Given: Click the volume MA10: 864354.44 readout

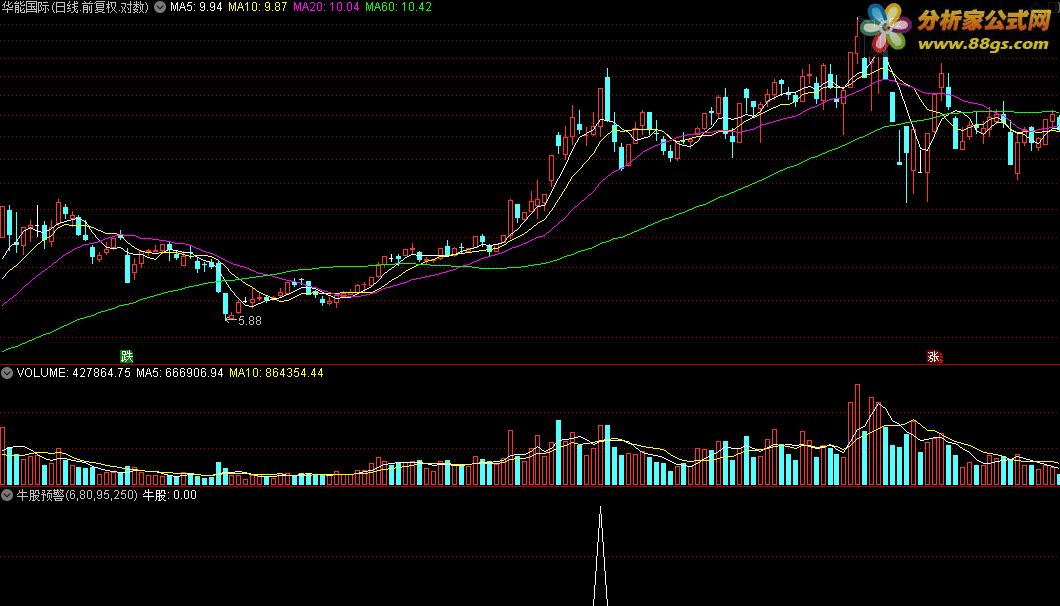Looking at the screenshot, I should (x=276, y=373).
